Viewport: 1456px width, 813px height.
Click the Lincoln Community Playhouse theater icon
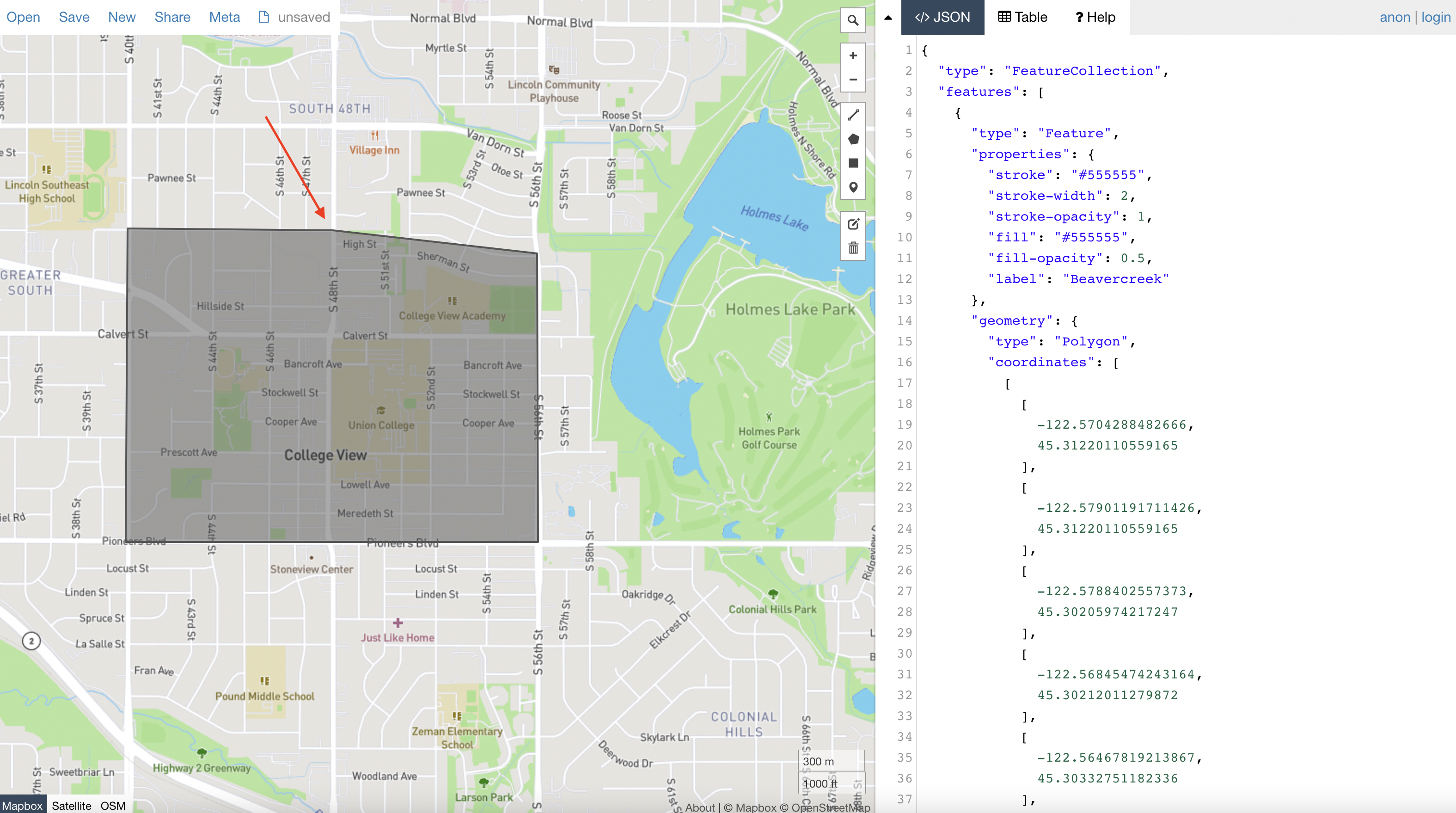click(x=554, y=69)
